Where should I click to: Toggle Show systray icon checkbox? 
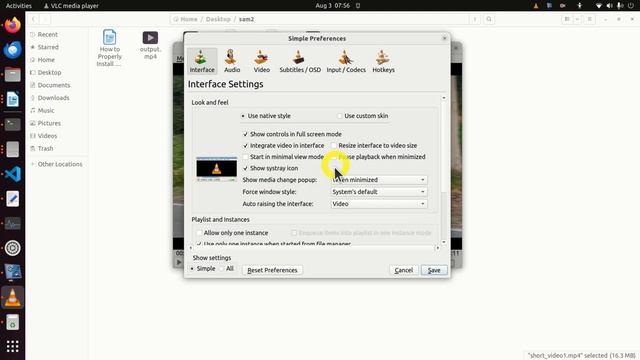[271, 168]
